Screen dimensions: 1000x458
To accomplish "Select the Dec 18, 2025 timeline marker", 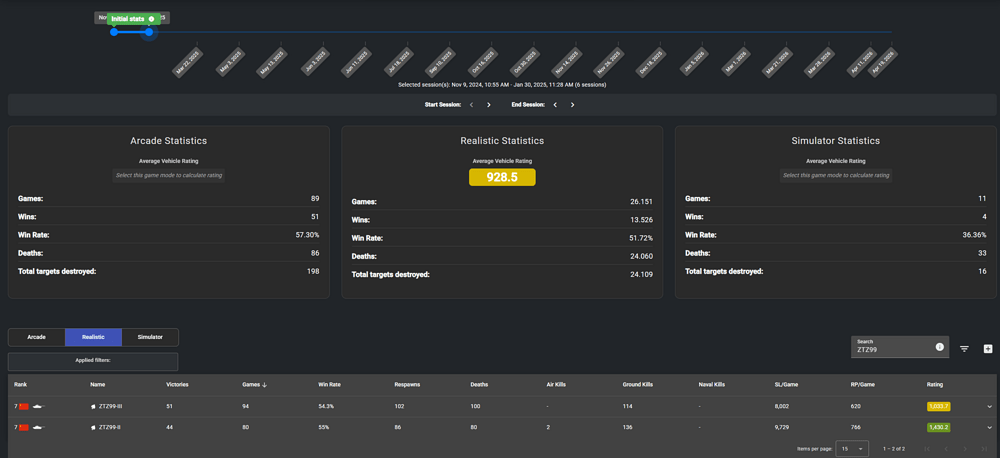I will (651, 63).
